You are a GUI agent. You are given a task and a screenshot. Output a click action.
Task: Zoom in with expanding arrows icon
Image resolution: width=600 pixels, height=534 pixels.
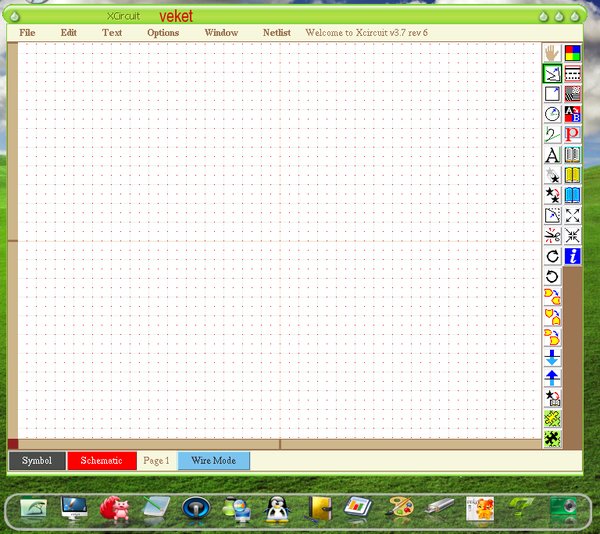pyautogui.click(x=572, y=215)
